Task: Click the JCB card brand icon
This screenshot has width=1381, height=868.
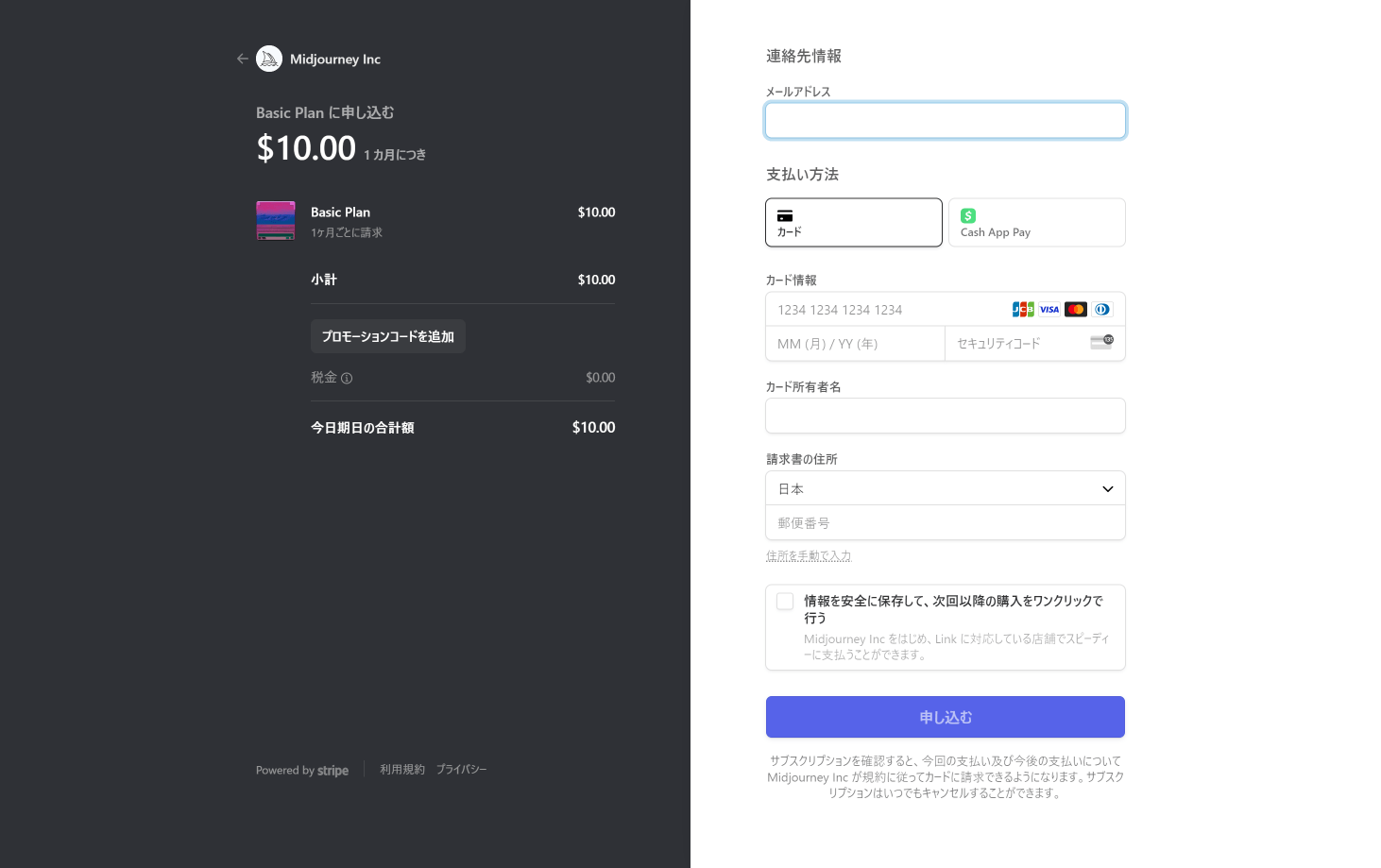Action: (x=1023, y=310)
